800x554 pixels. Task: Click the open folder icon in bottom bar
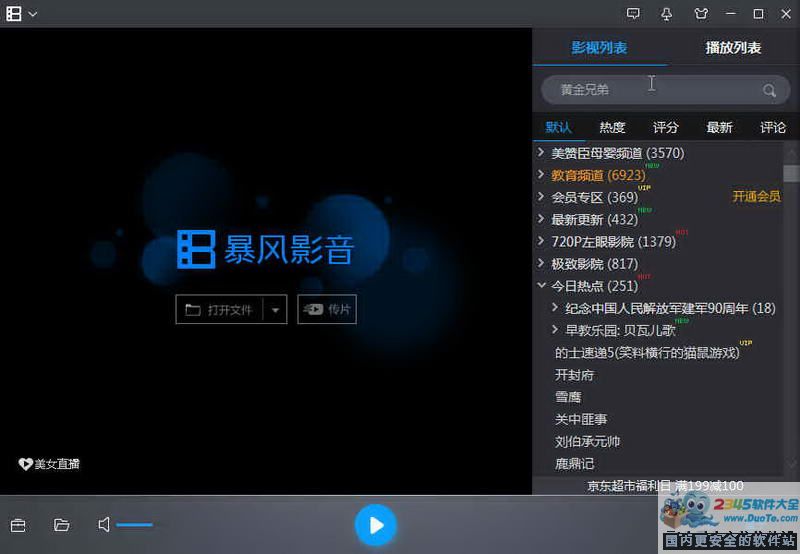[x=62, y=525]
